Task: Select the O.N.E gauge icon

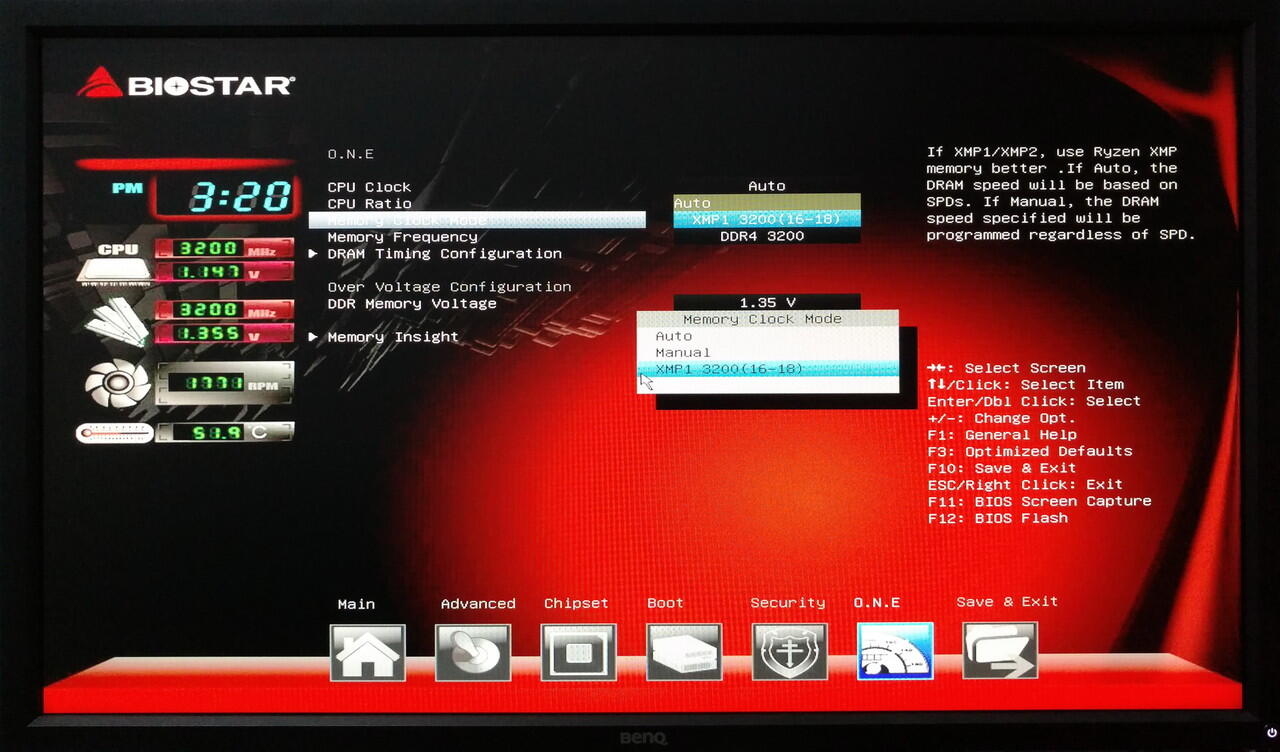Action: tap(895, 651)
